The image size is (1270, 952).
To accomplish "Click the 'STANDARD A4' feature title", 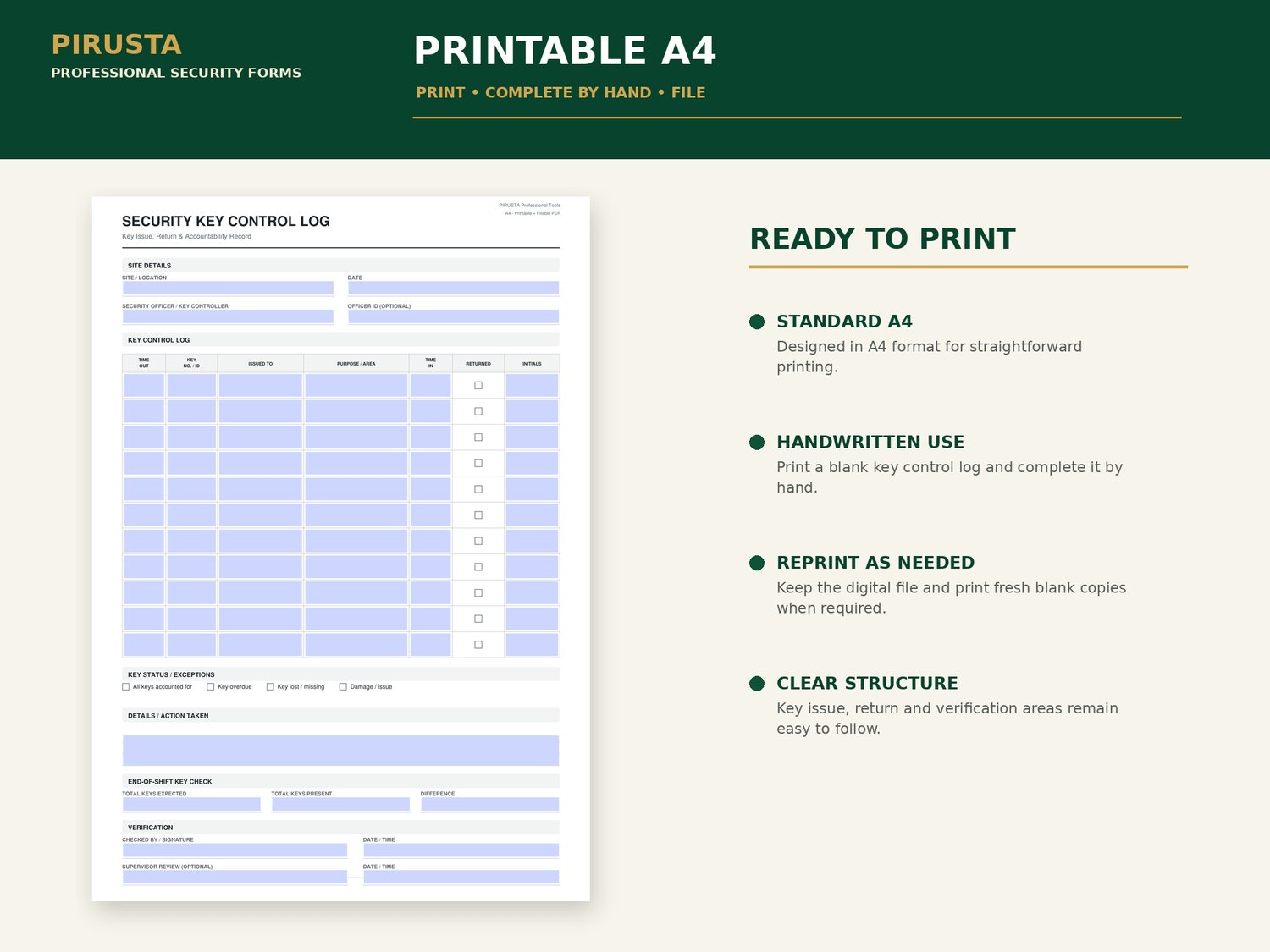I will [x=844, y=322].
